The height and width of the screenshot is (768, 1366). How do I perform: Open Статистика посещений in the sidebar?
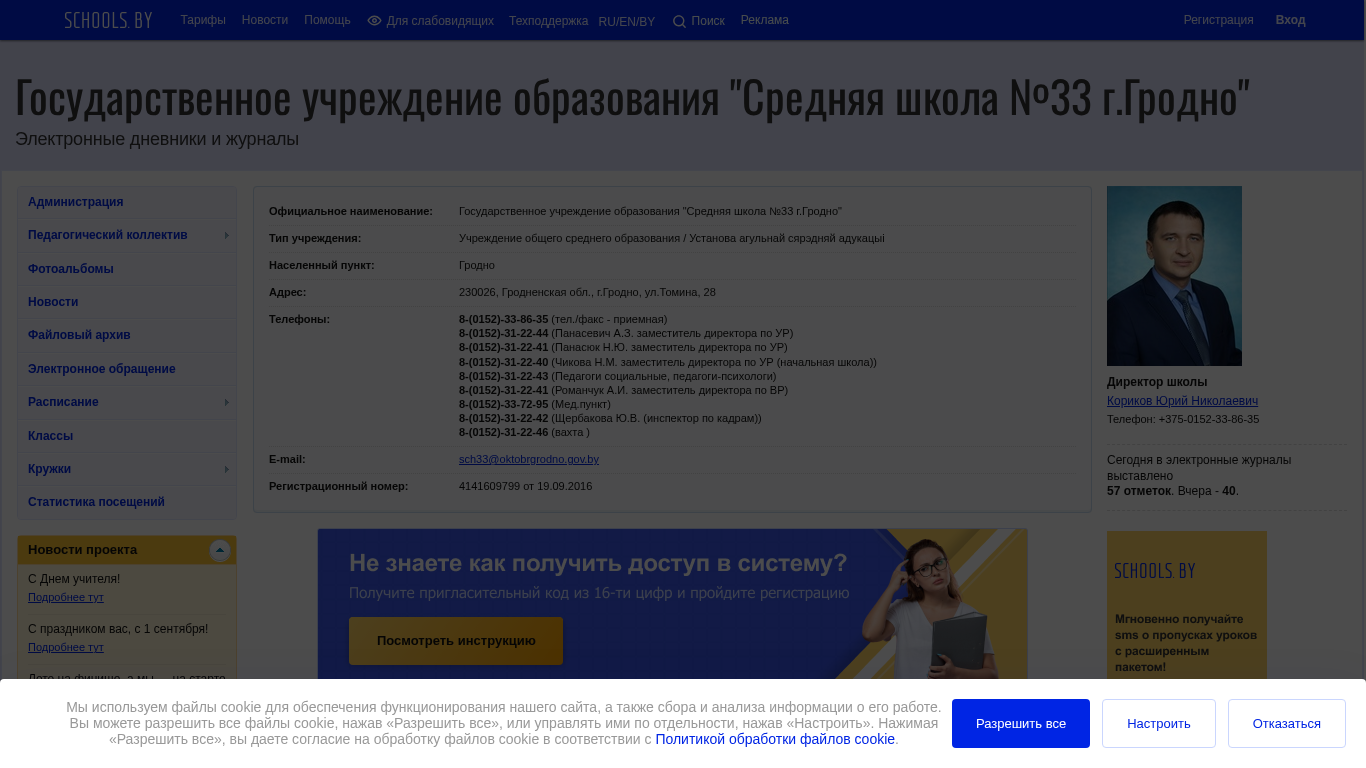tap(127, 502)
